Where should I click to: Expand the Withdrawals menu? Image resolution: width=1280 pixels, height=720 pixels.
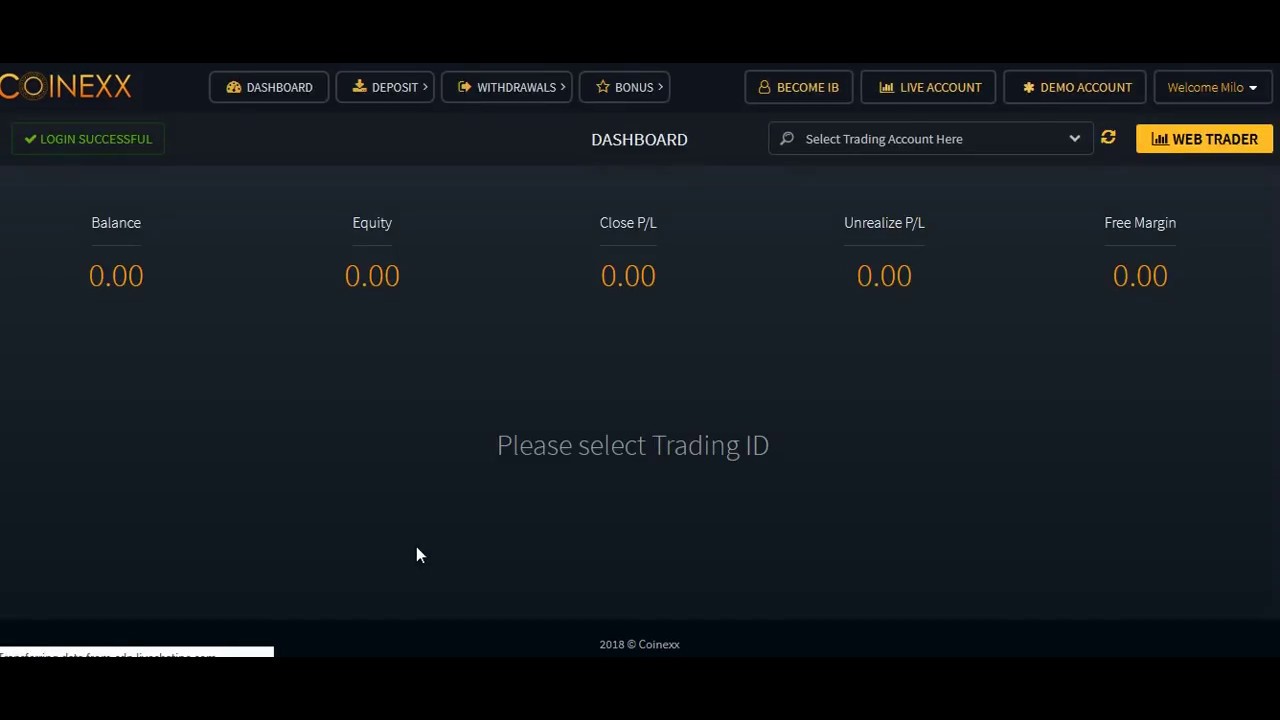coord(507,87)
